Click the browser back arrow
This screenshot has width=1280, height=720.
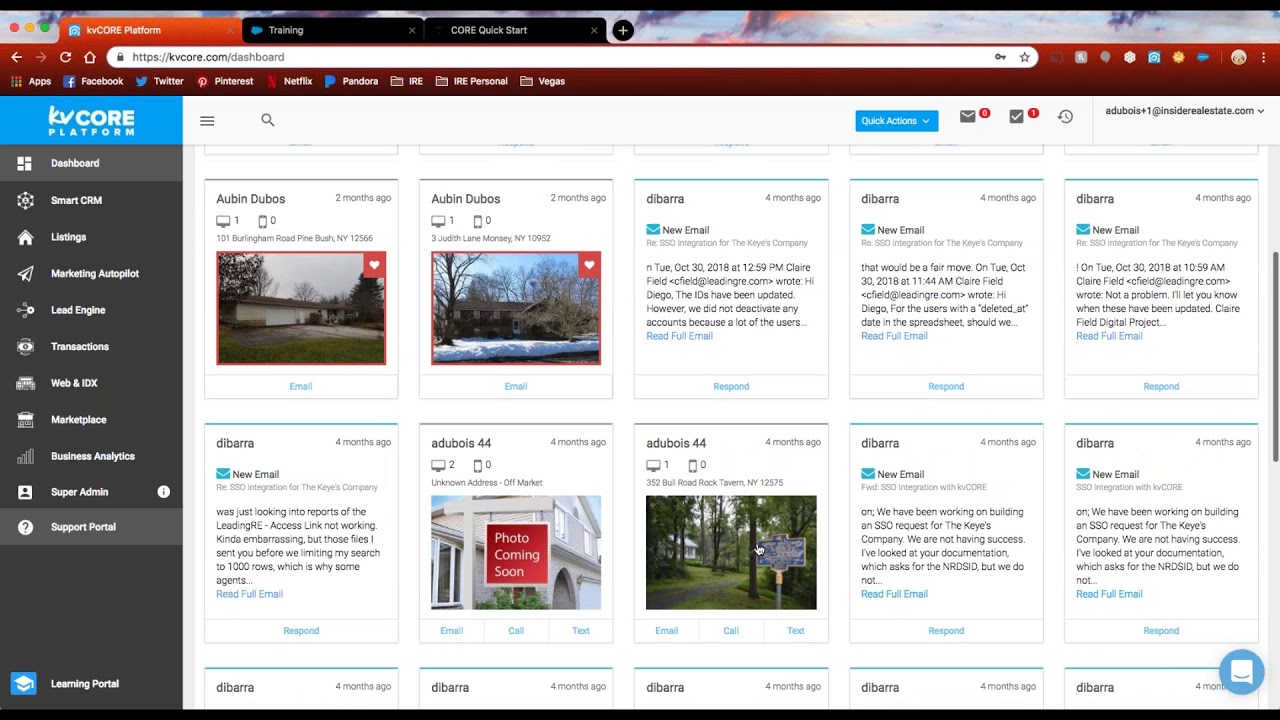(16, 57)
